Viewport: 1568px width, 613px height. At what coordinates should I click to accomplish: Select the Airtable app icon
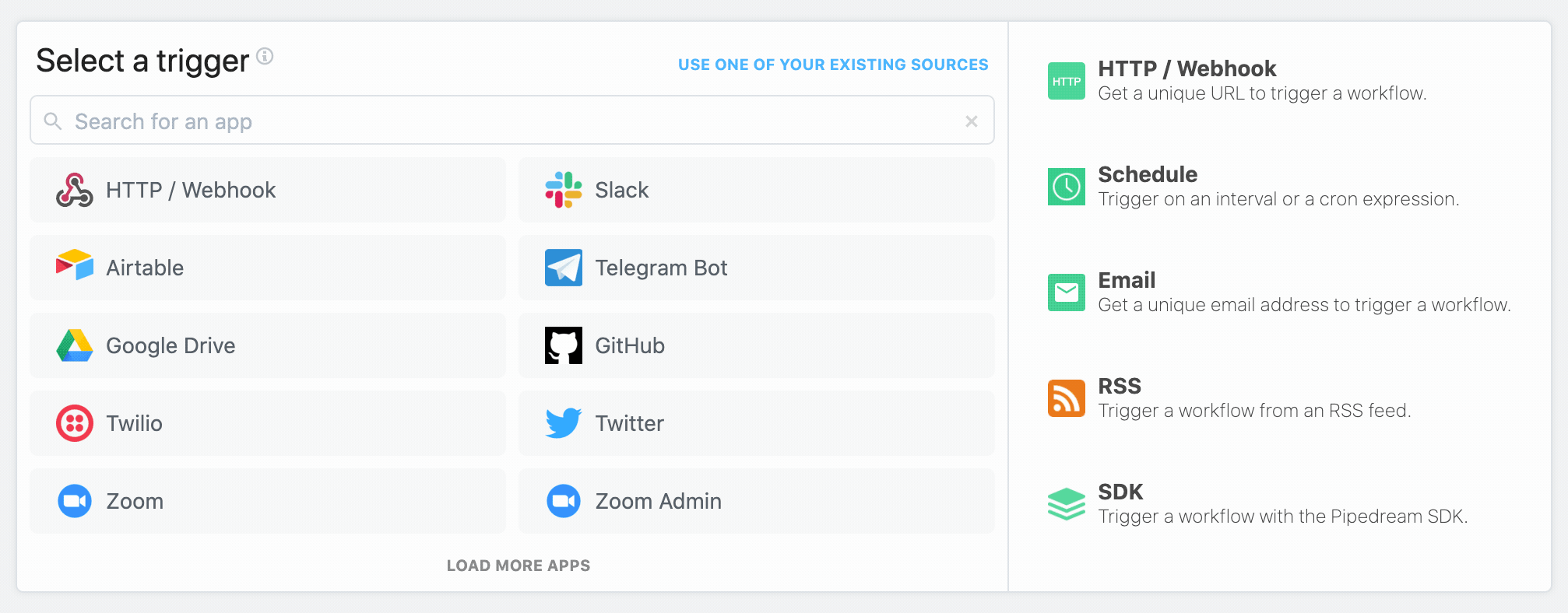[x=74, y=268]
